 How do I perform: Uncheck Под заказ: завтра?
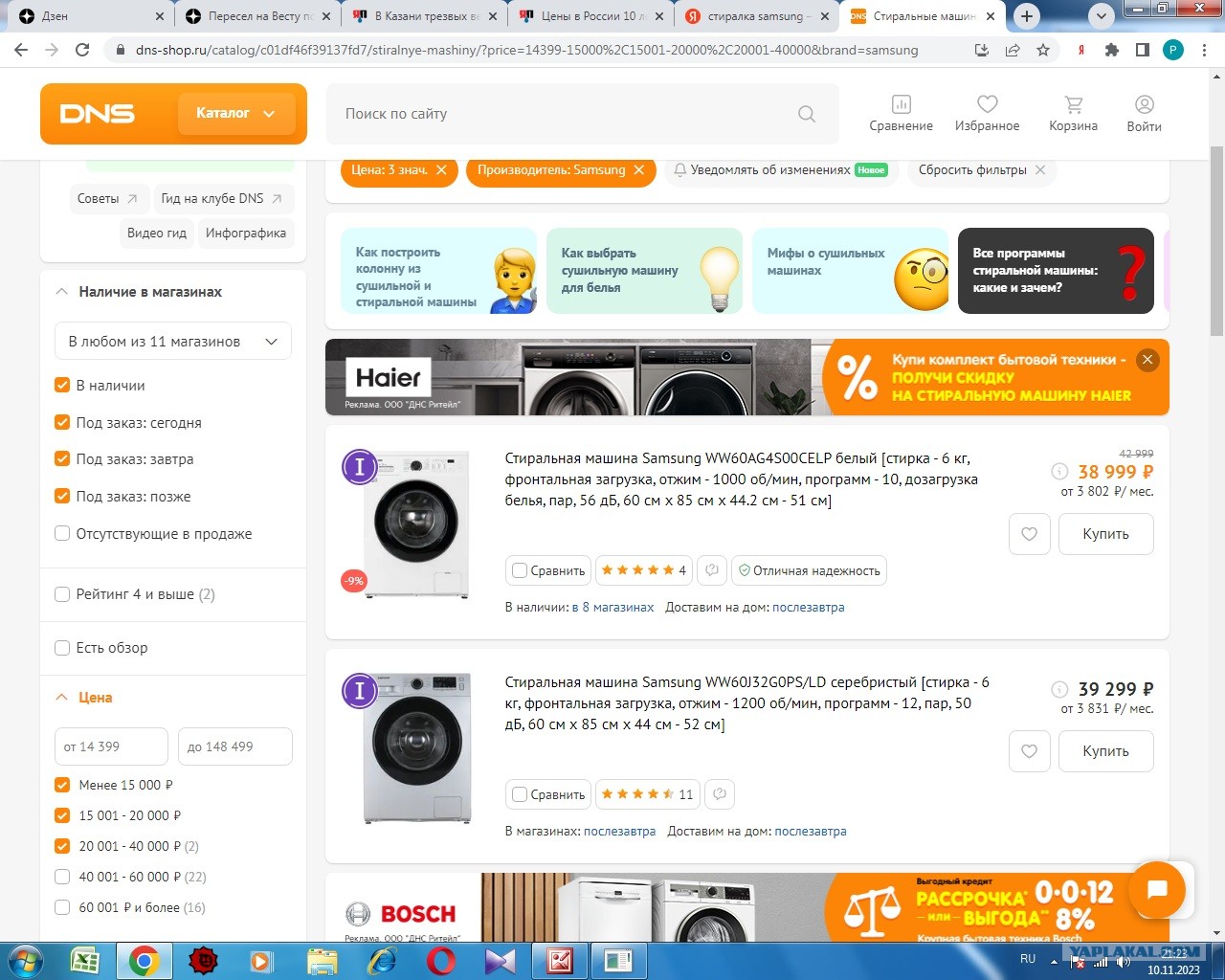[62, 459]
